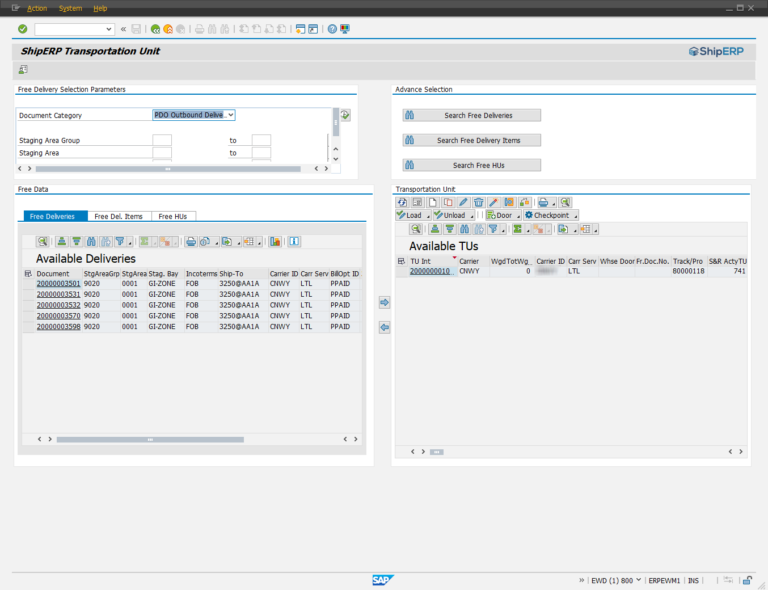768x590 pixels.
Task: Expand the Checkpoint button dropdown arrow
Action: (576, 216)
